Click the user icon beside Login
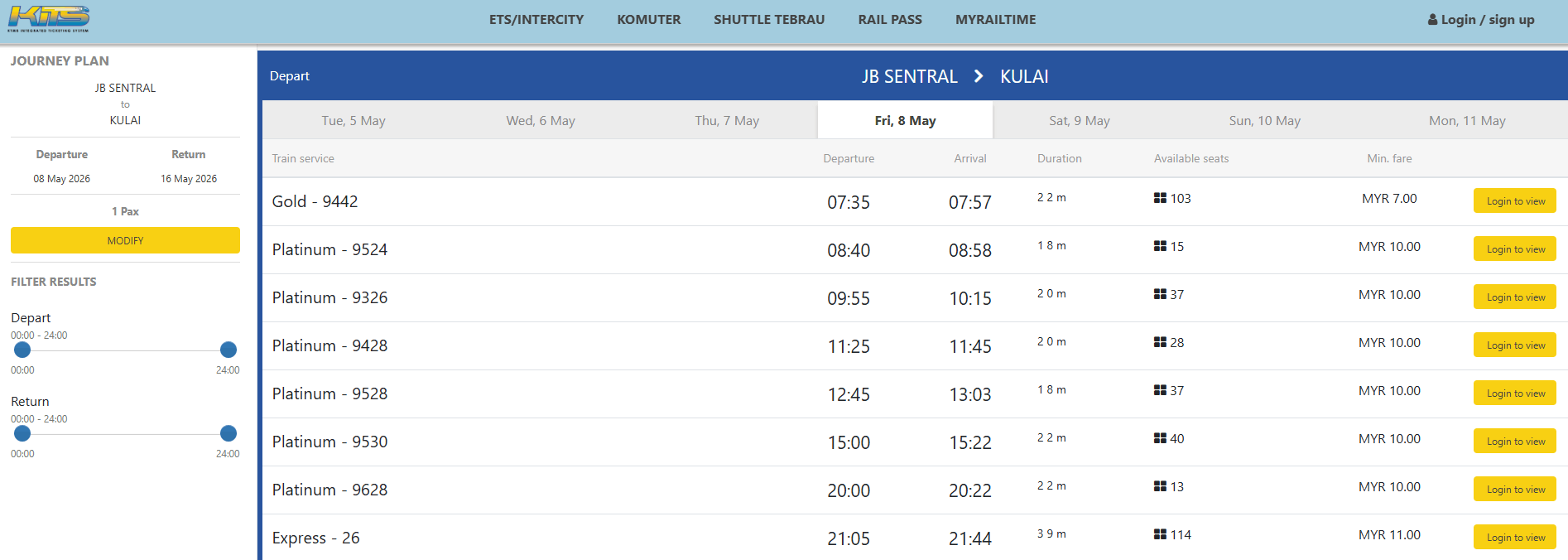 coord(1432,19)
